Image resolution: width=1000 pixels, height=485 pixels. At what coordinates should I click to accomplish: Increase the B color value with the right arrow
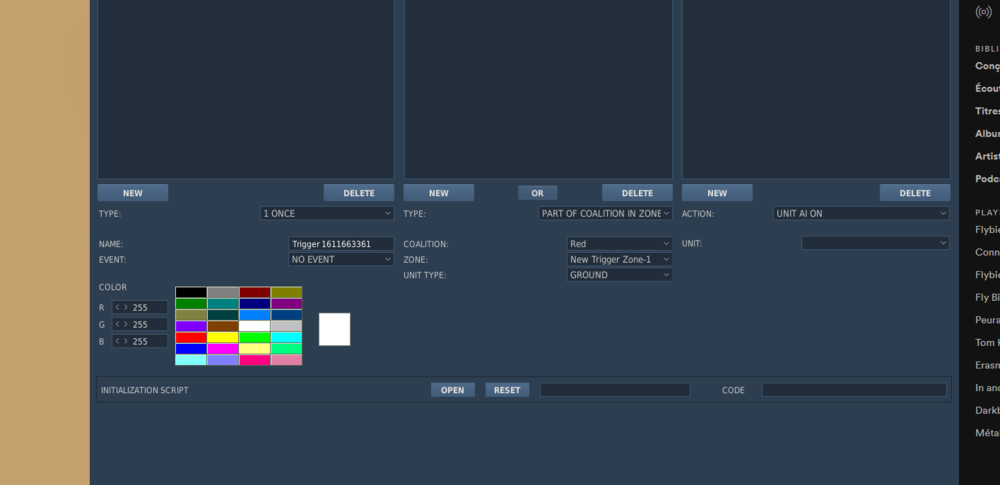126,341
